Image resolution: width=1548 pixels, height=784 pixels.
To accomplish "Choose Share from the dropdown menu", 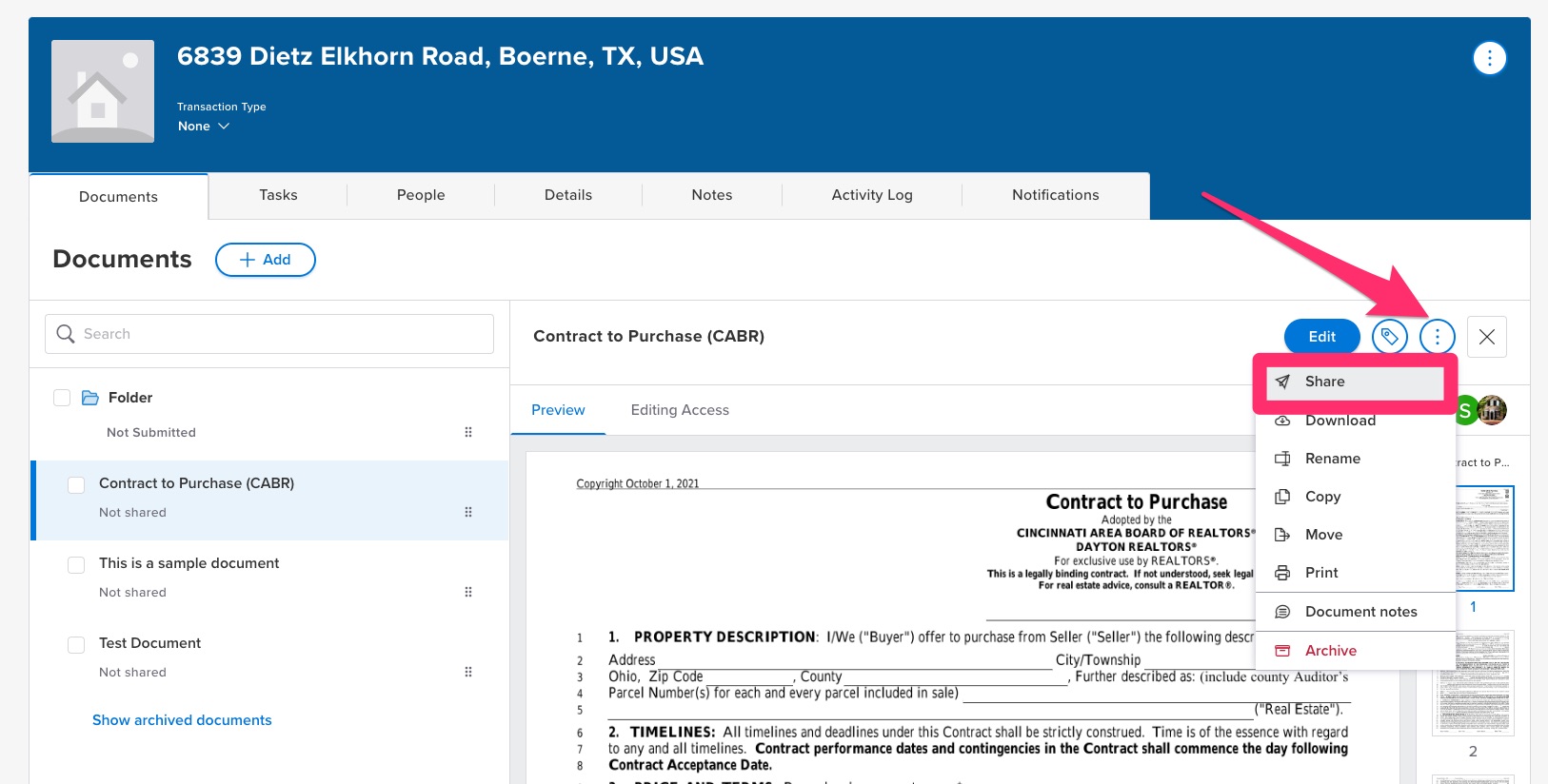I will 1324,382.
